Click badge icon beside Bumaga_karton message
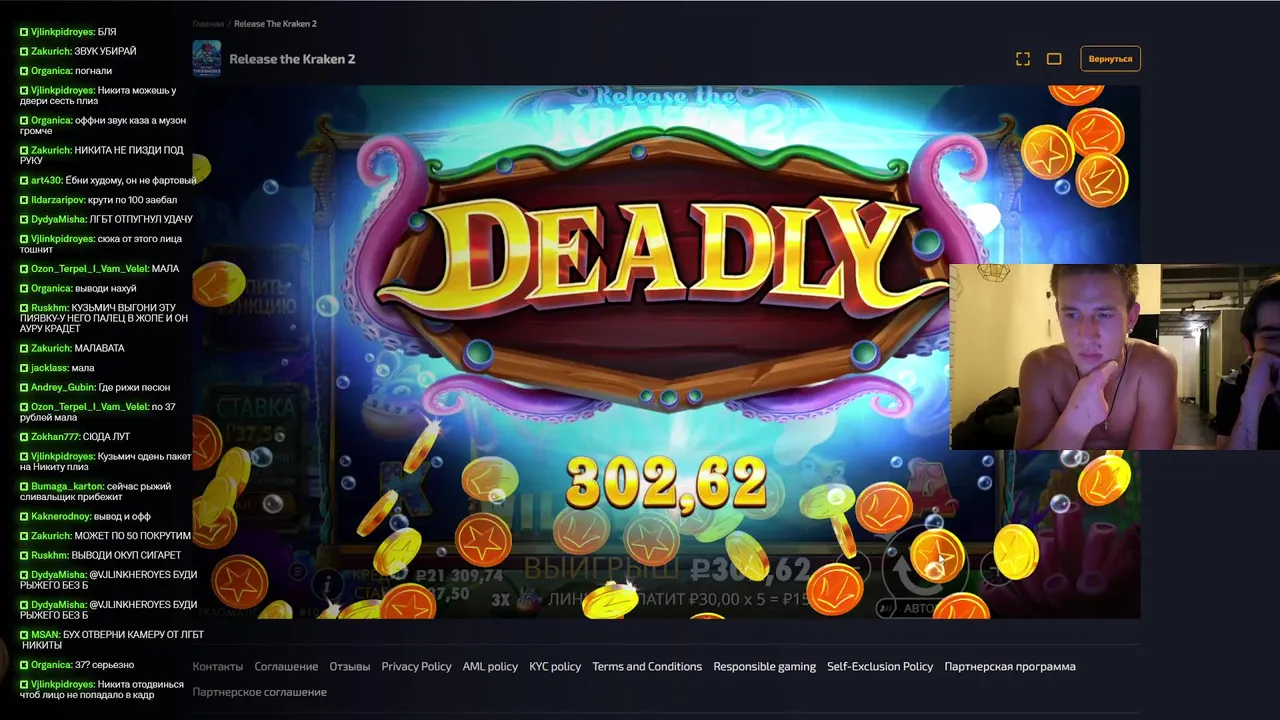Viewport: 1280px width, 720px height. click(24, 486)
